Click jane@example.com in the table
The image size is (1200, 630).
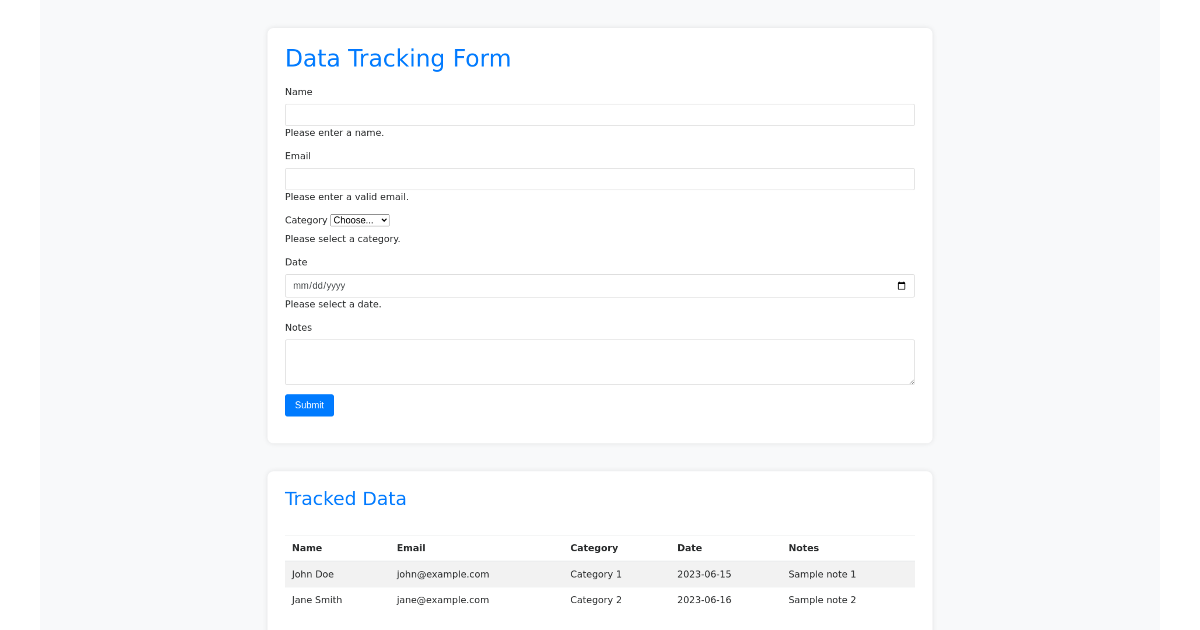(443, 600)
